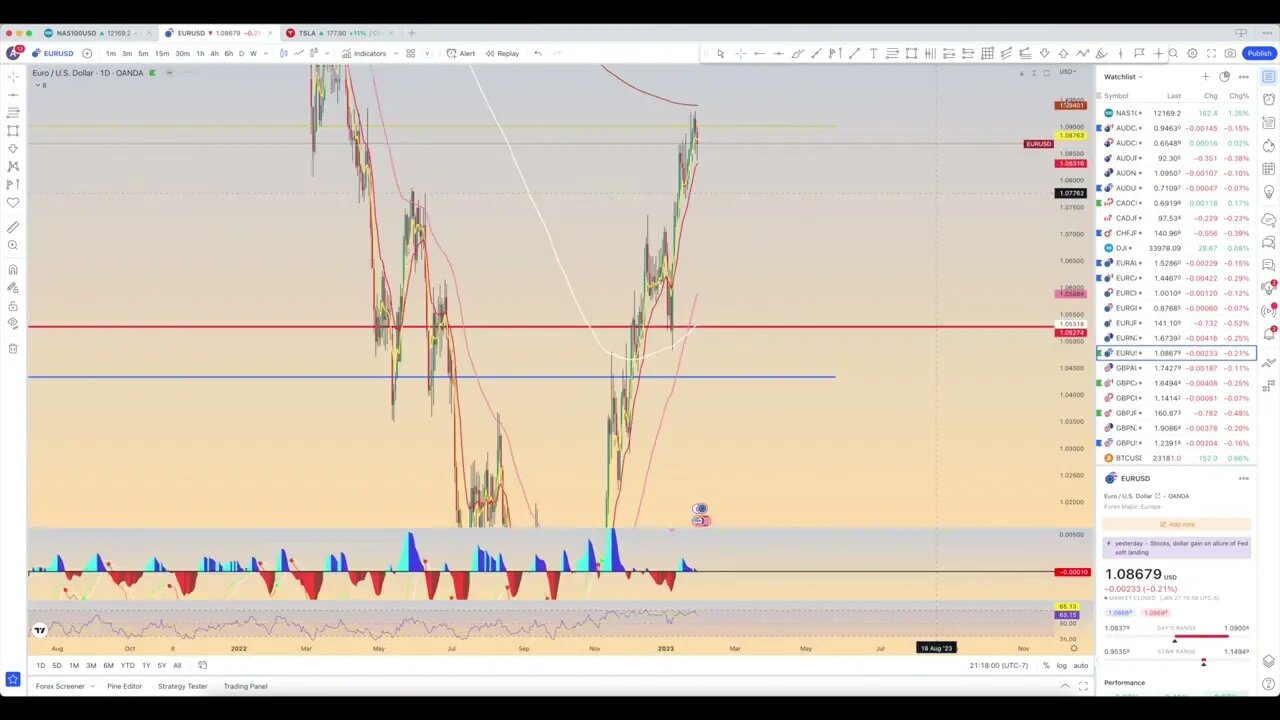The height and width of the screenshot is (720, 1280).
Task: Toggle magnet mode in left sidebar
Action: (13, 269)
